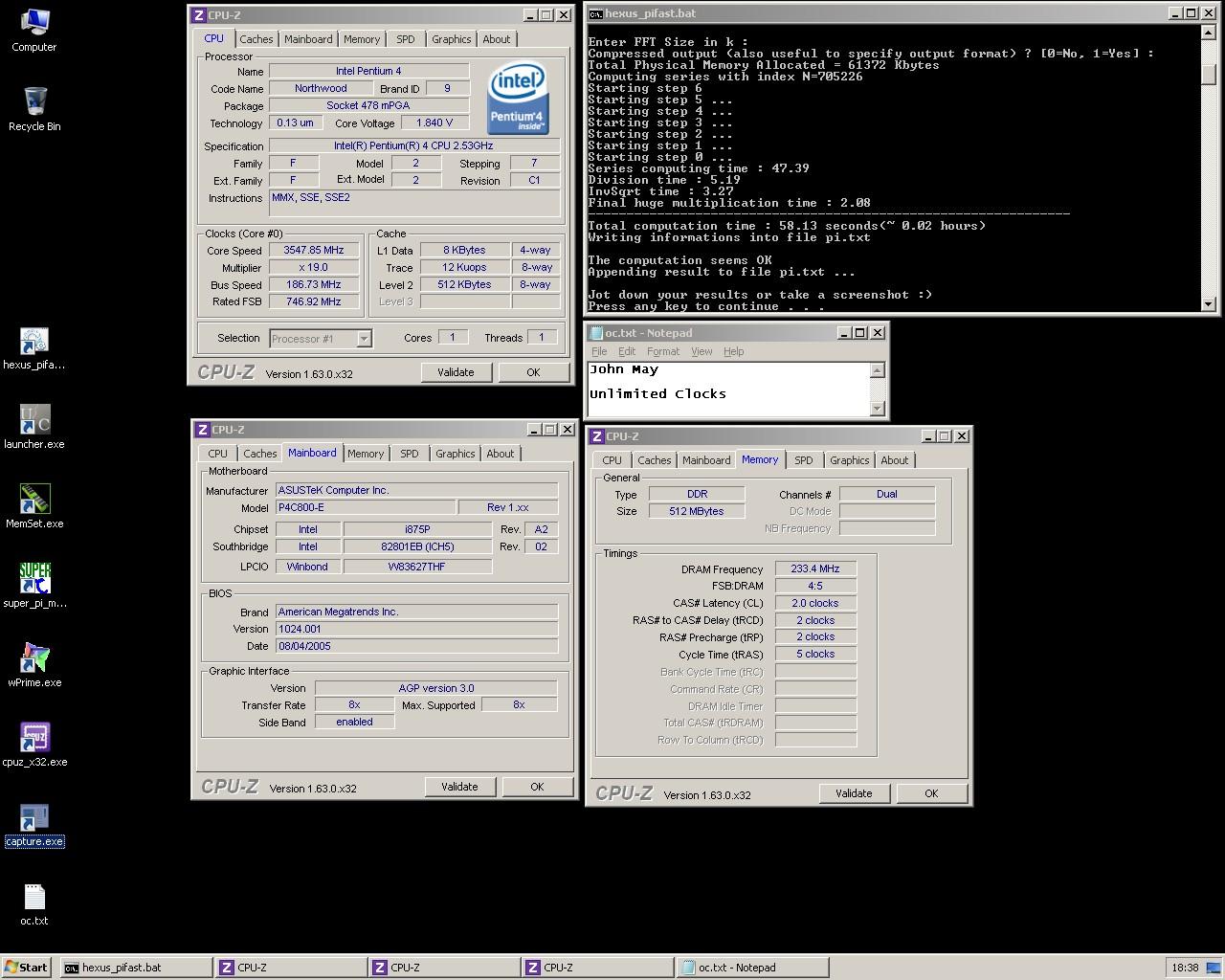Viewport: 1225px width, 980px height.
Task: Click Validate in the Memory window
Action: point(854,793)
